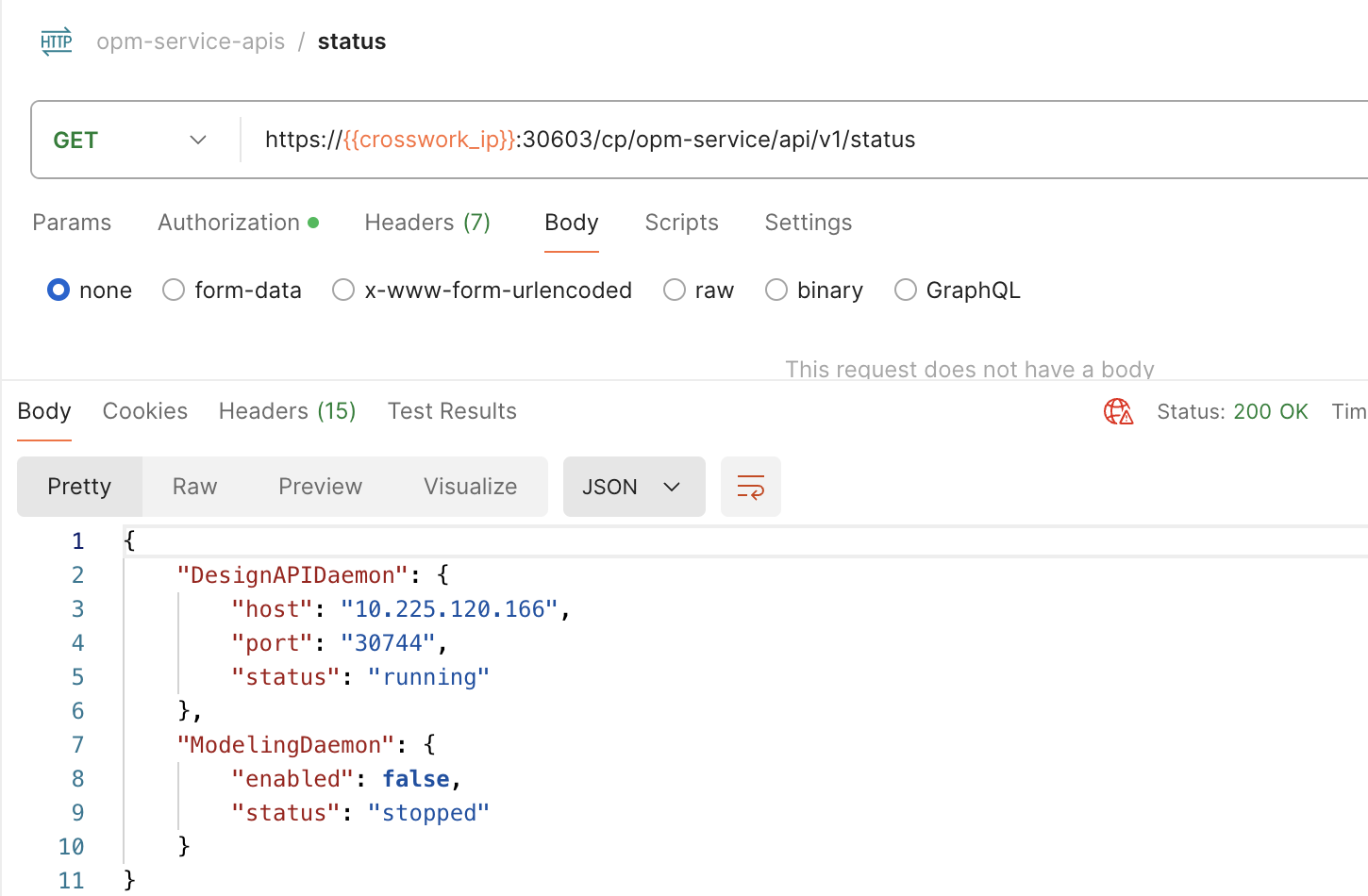Switch to Test Results tab
Screen dimensions: 1368x896
[x=452, y=411]
